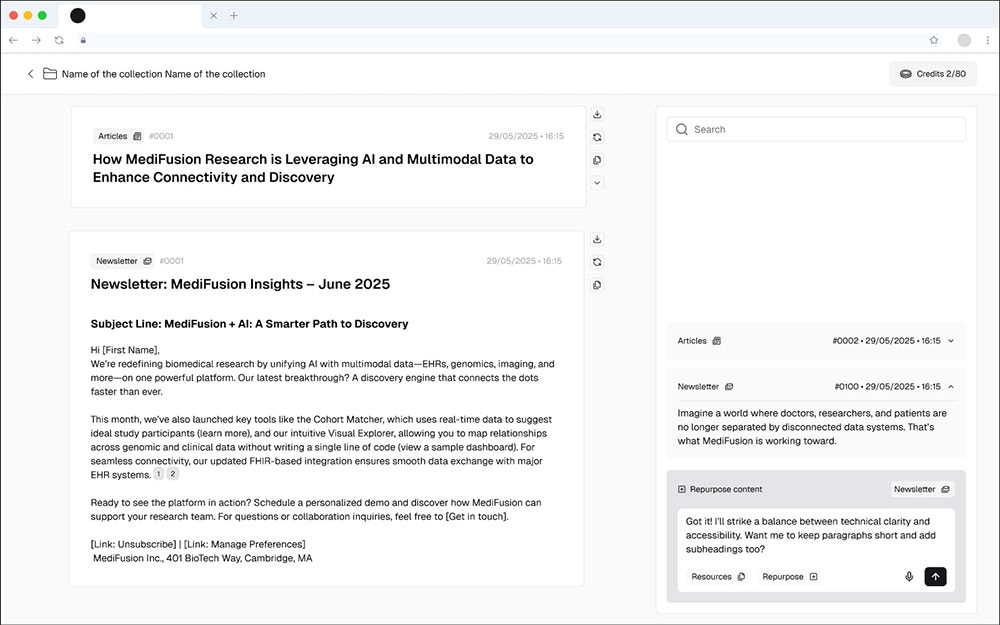Open the collection folder icon
The width and height of the screenshot is (1000, 625).
50,74
